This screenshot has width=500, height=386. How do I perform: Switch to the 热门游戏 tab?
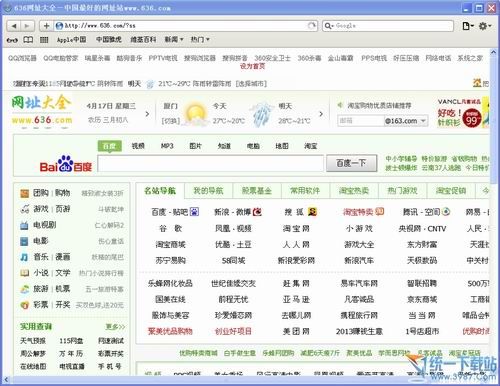click(402, 191)
